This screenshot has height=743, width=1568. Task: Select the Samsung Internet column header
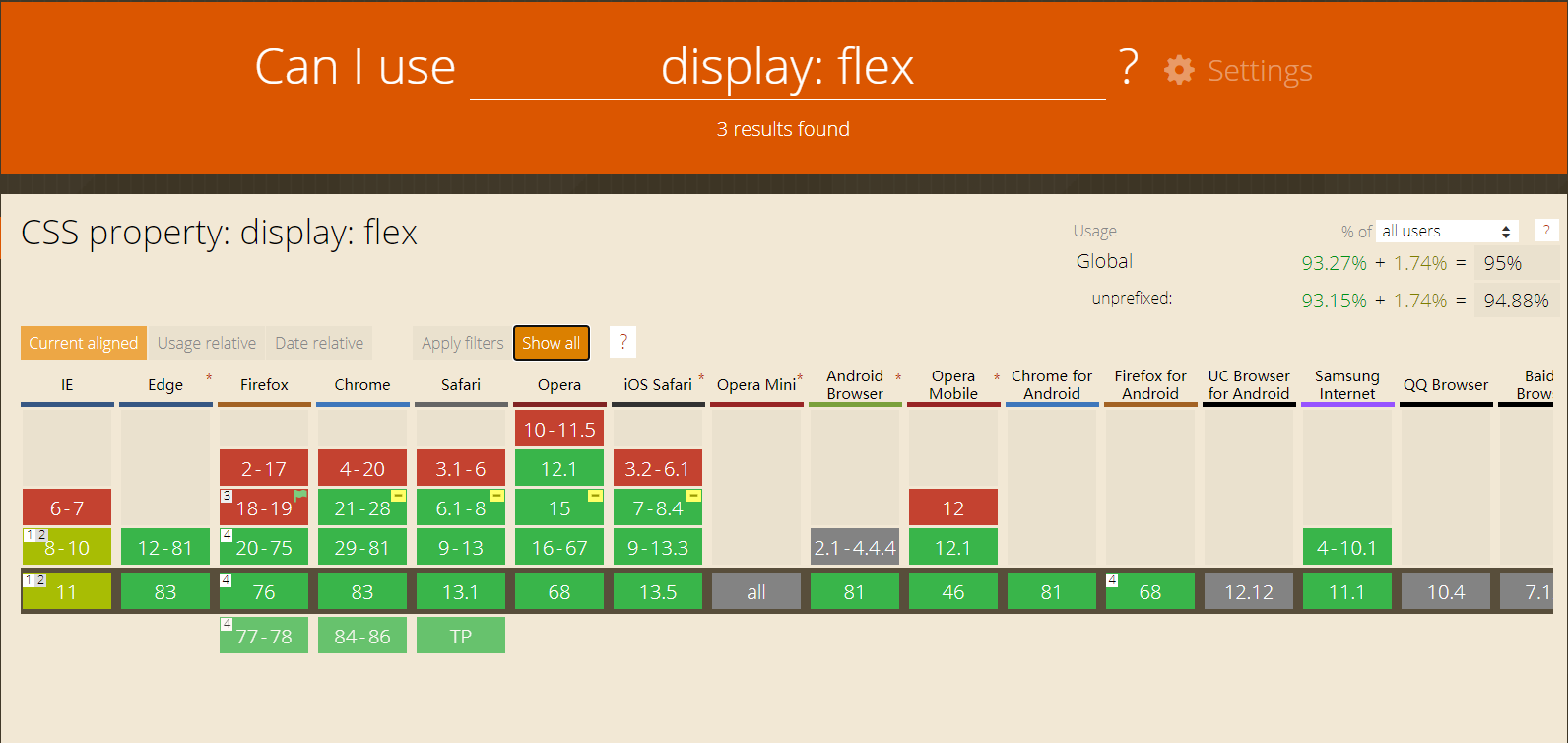1347,385
